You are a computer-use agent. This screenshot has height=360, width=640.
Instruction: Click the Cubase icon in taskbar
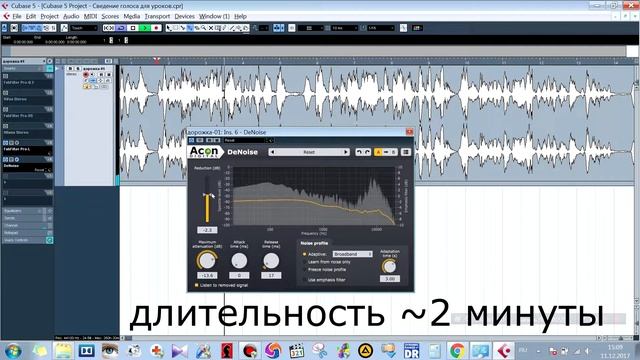tap(505, 351)
